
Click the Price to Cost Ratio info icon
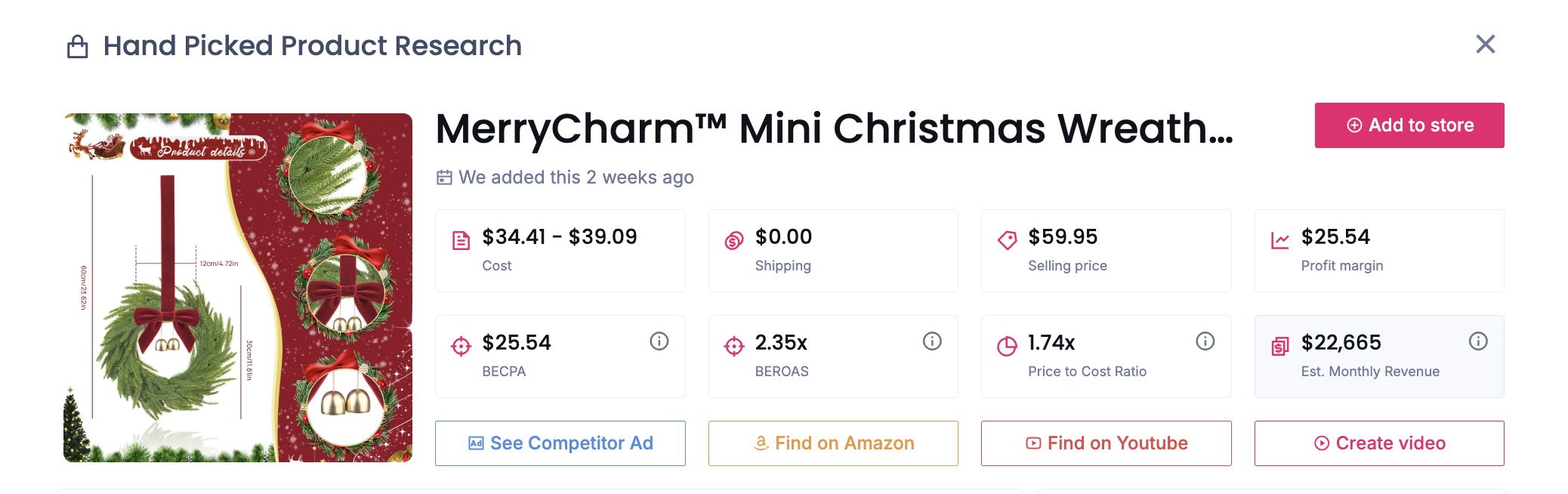point(1205,341)
